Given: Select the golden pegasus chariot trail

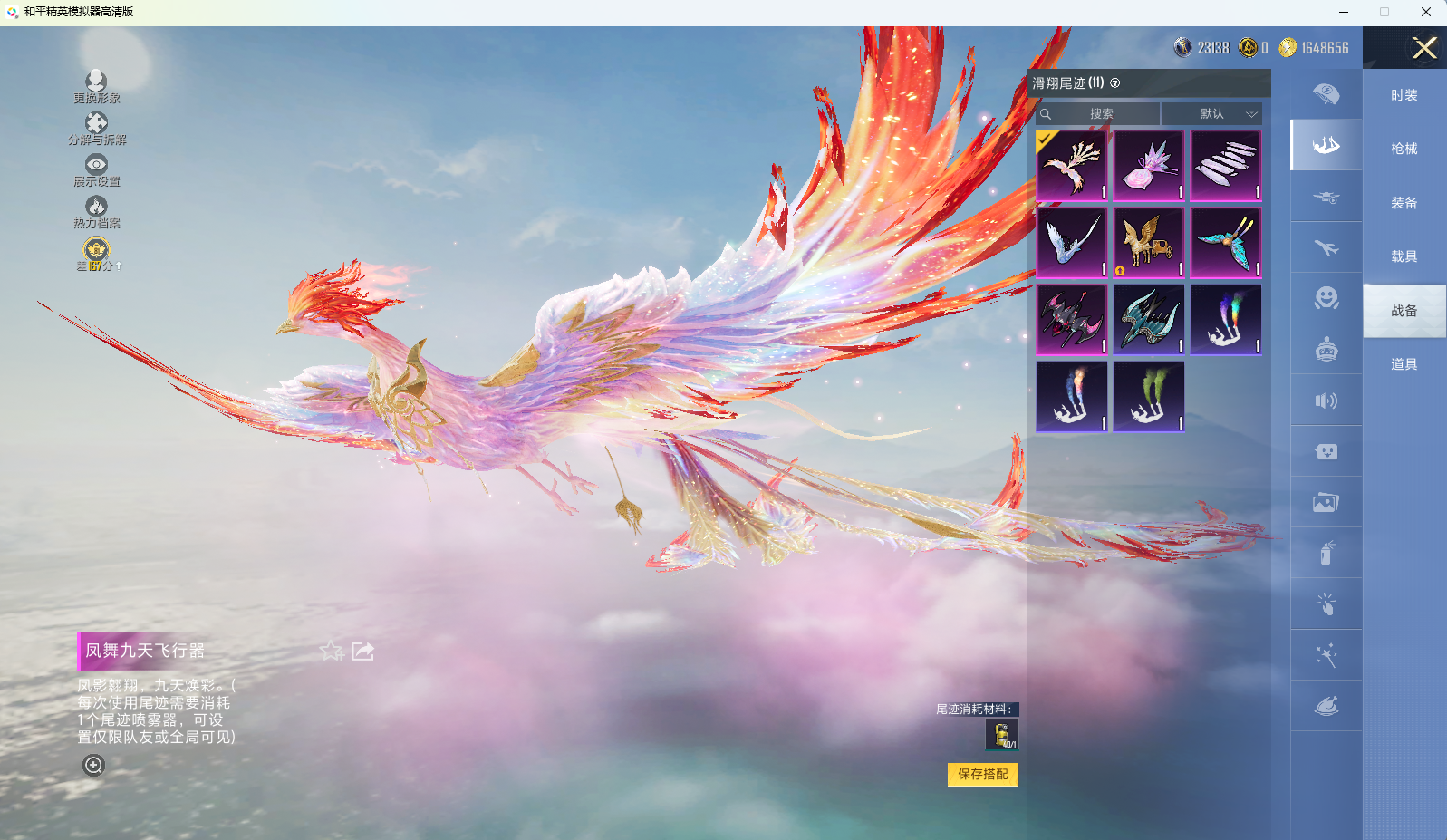Looking at the screenshot, I should point(1149,243).
